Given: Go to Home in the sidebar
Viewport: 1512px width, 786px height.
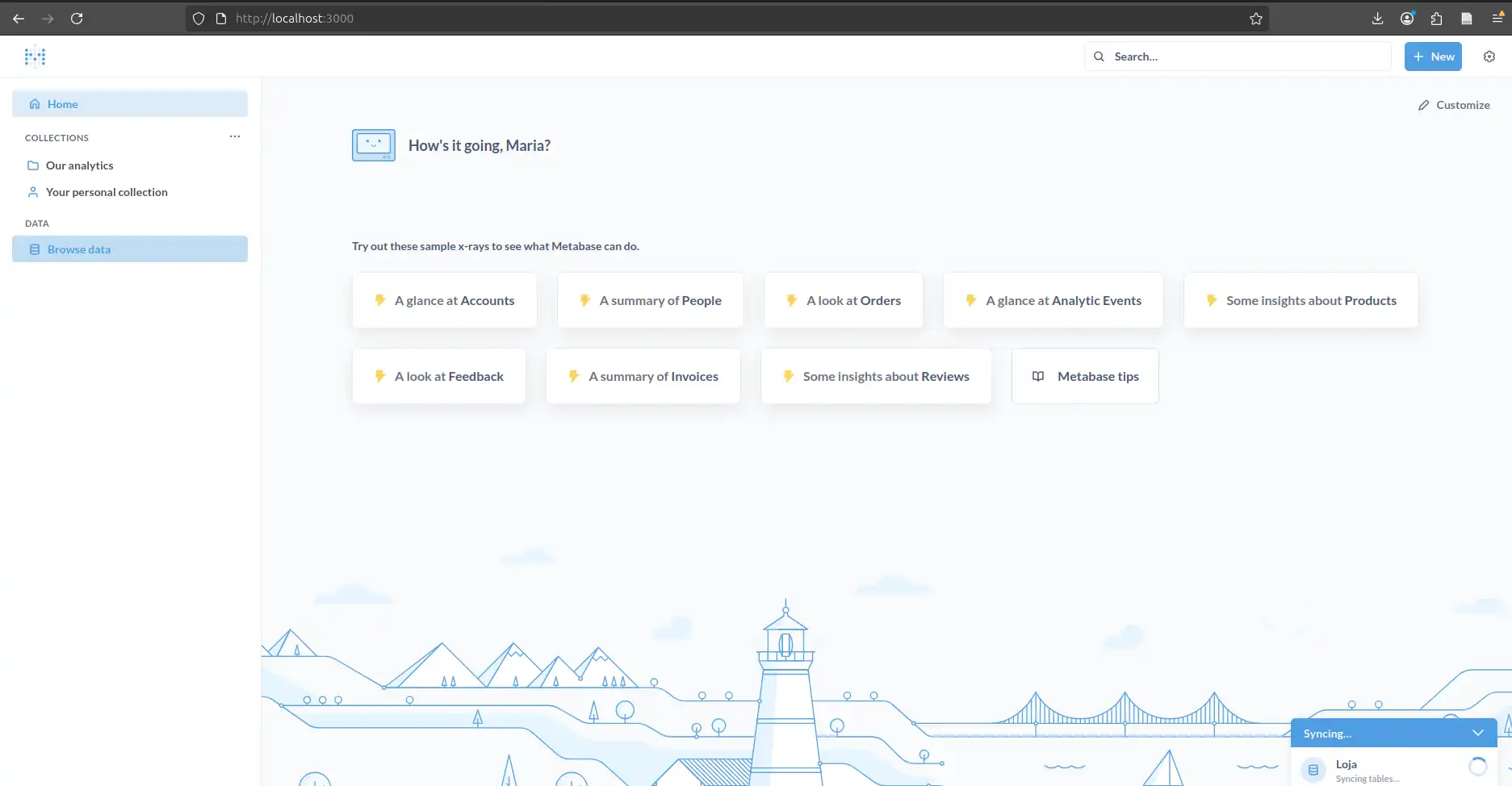Looking at the screenshot, I should coord(130,104).
